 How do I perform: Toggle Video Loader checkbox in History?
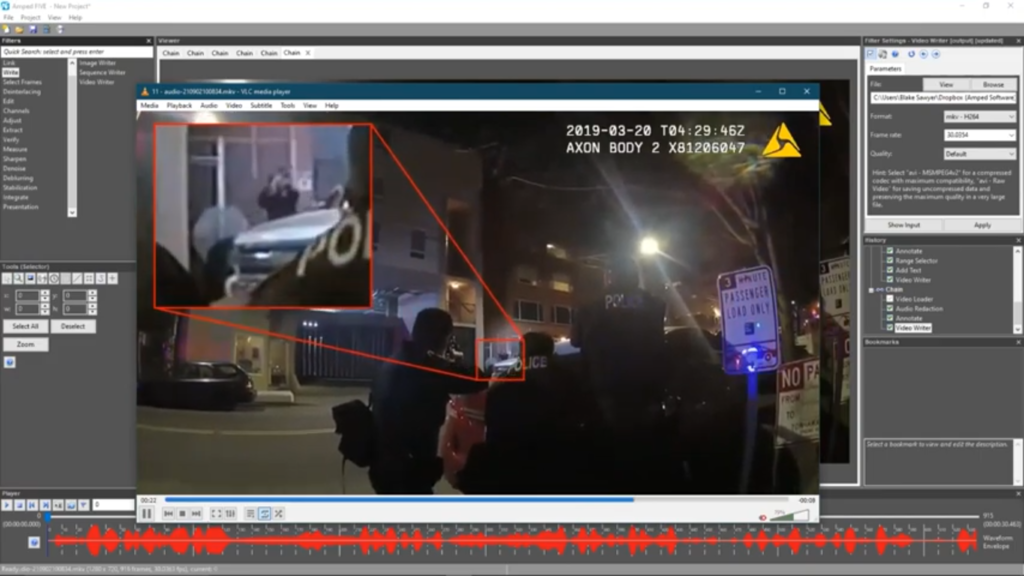tap(889, 299)
